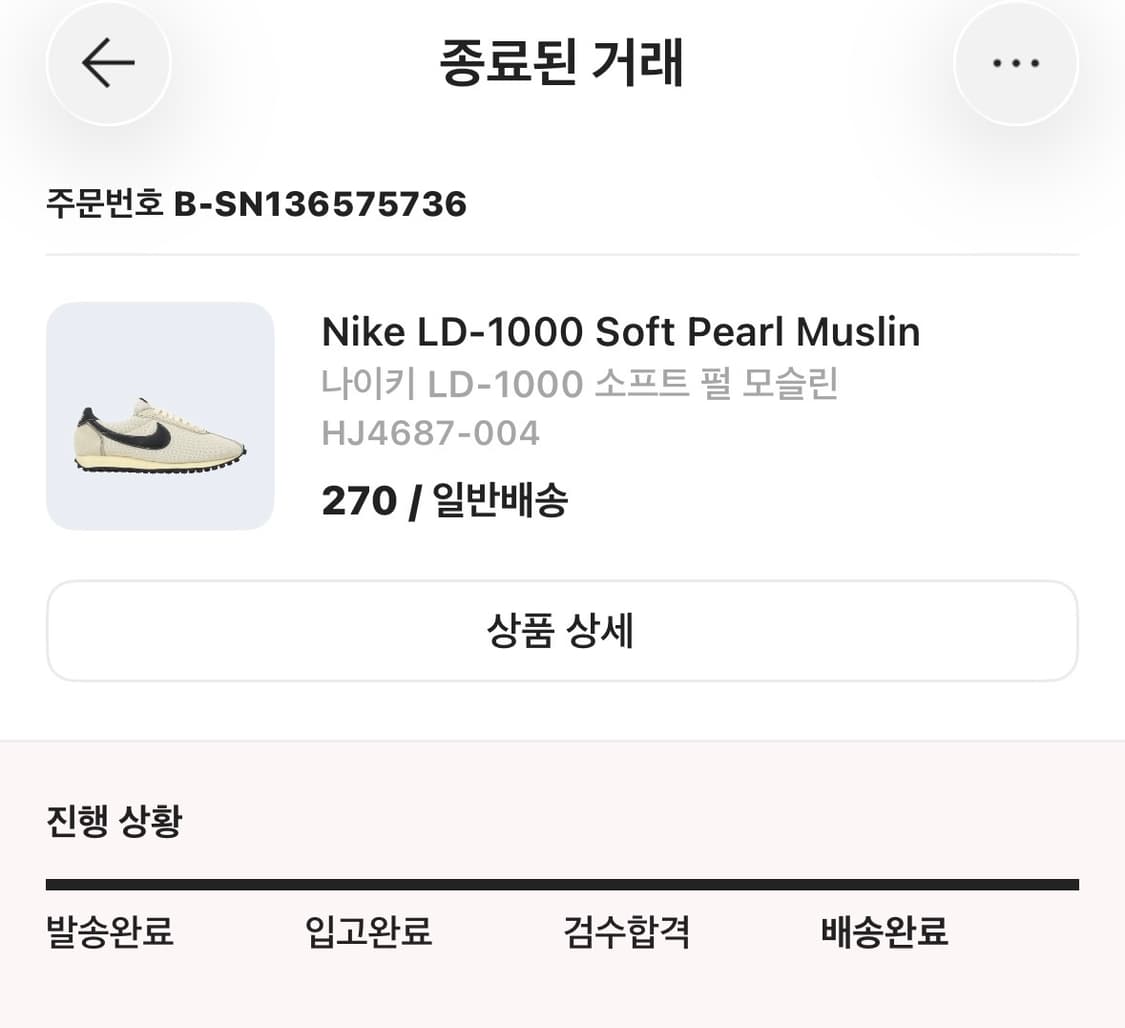
Task: Click the three-dot icon at top right
Action: click(x=1016, y=62)
